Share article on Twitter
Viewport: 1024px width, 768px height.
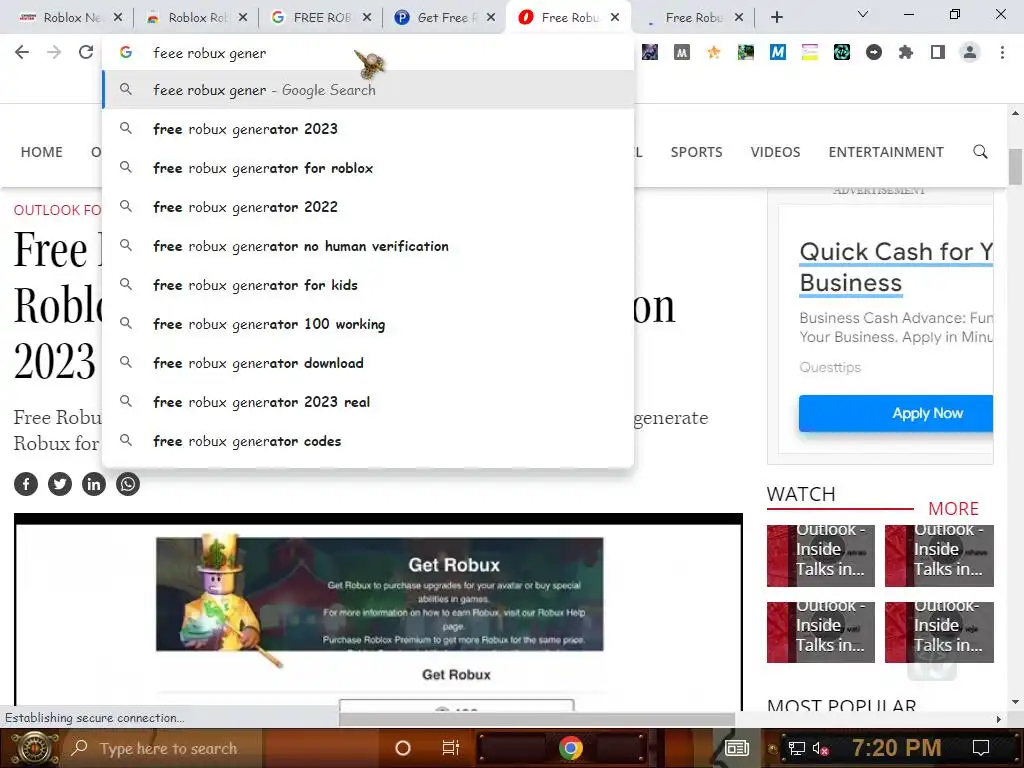(60, 484)
